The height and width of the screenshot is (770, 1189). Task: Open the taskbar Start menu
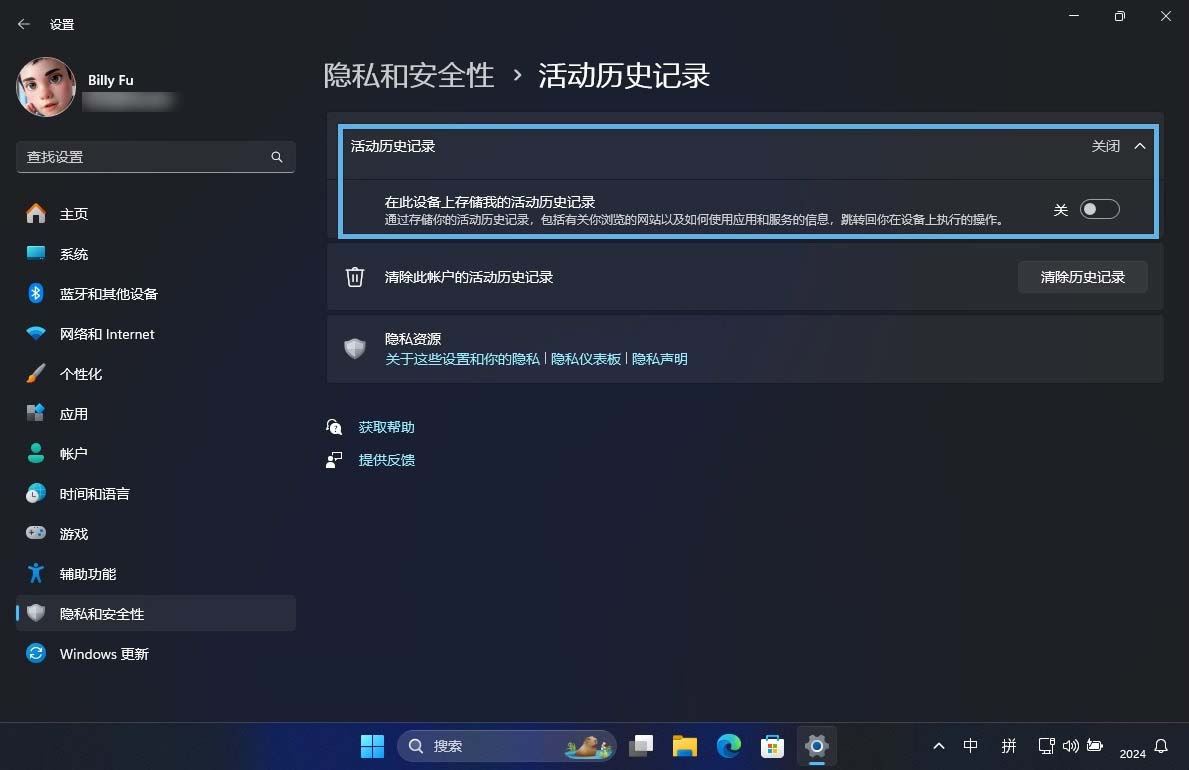point(371,746)
